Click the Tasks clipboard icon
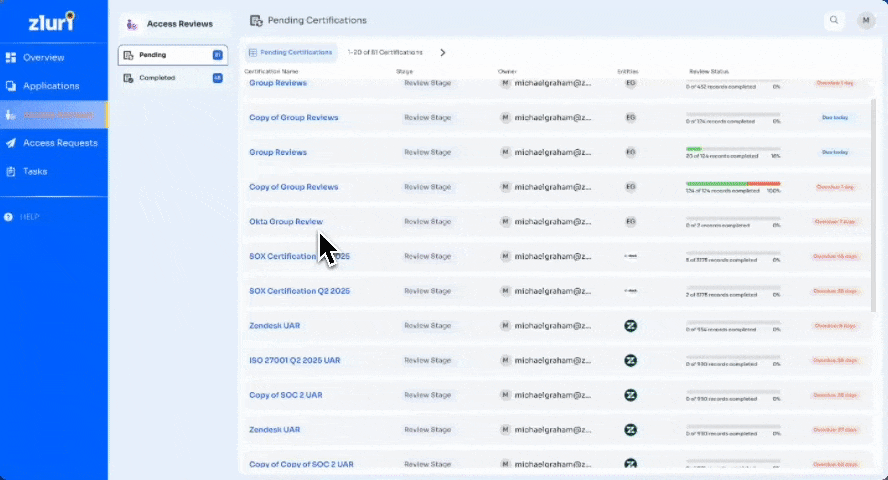Viewport: 888px width, 480px height. coord(11,172)
